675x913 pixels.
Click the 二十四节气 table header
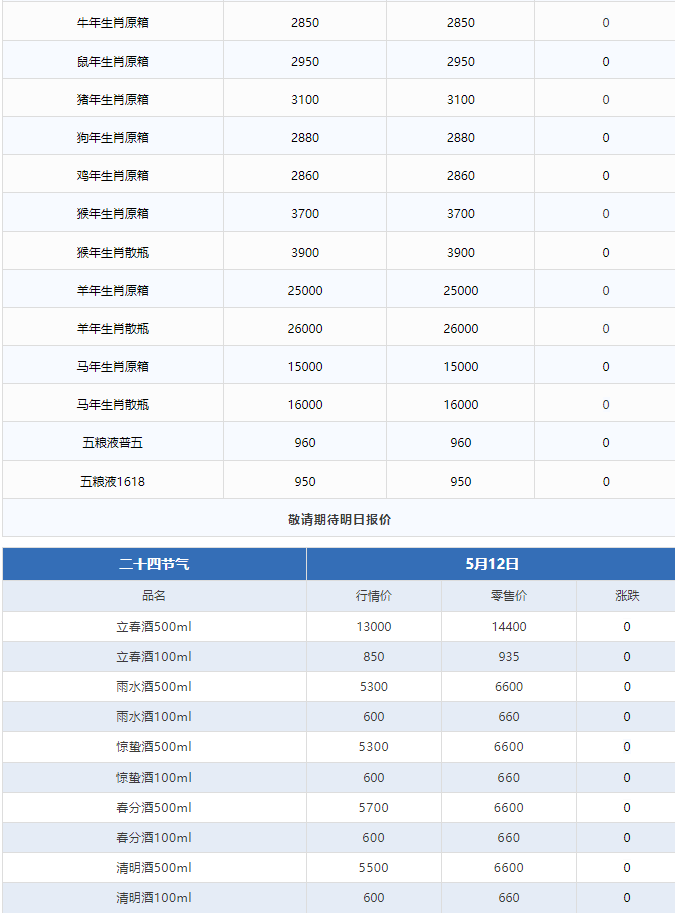click(154, 564)
